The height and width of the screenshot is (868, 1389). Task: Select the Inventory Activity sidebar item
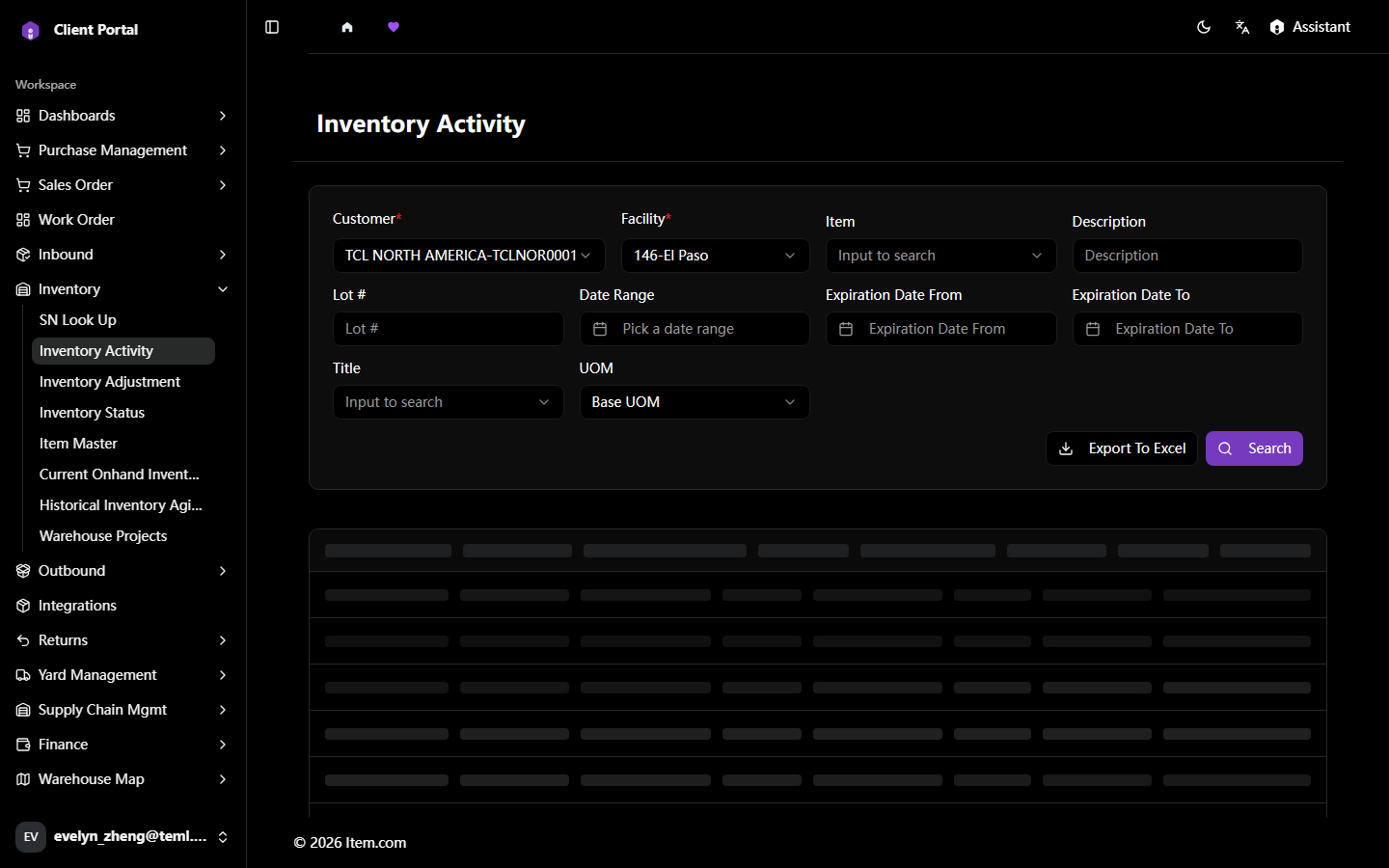pyautogui.click(x=123, y=351)
